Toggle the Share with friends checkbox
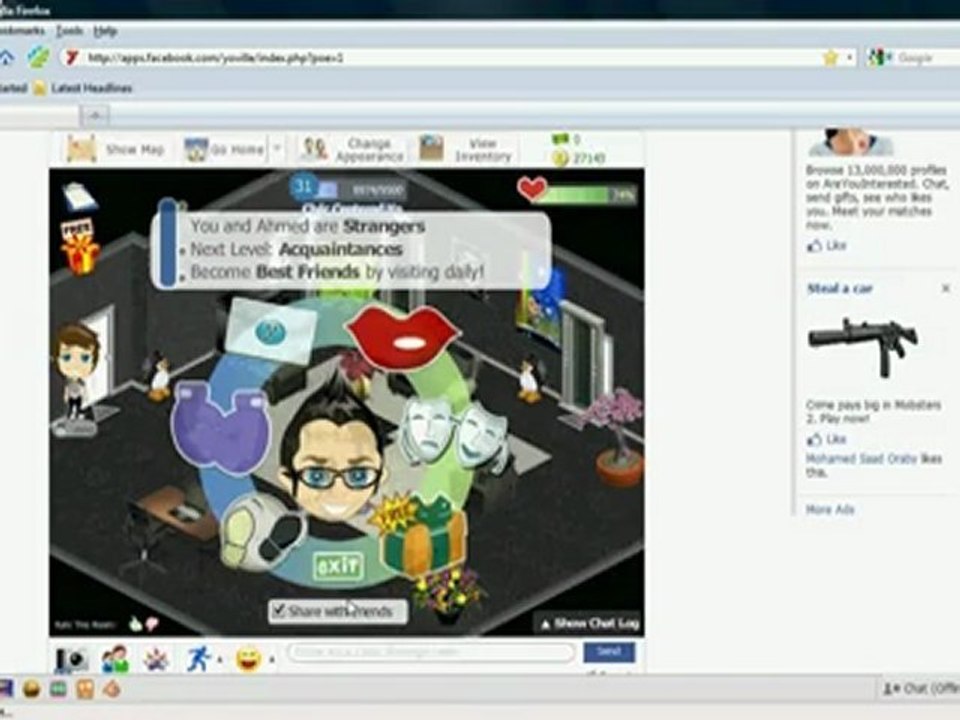 click(279, 610)
